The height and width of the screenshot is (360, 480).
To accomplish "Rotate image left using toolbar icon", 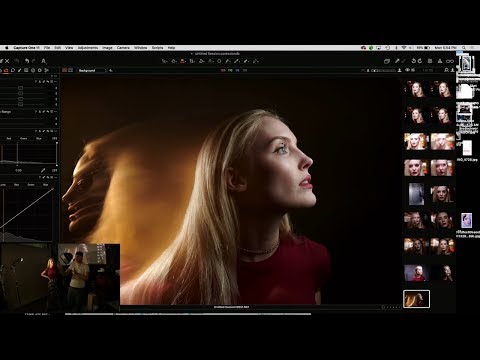I will pyautogui.click(x=414, y=61).
